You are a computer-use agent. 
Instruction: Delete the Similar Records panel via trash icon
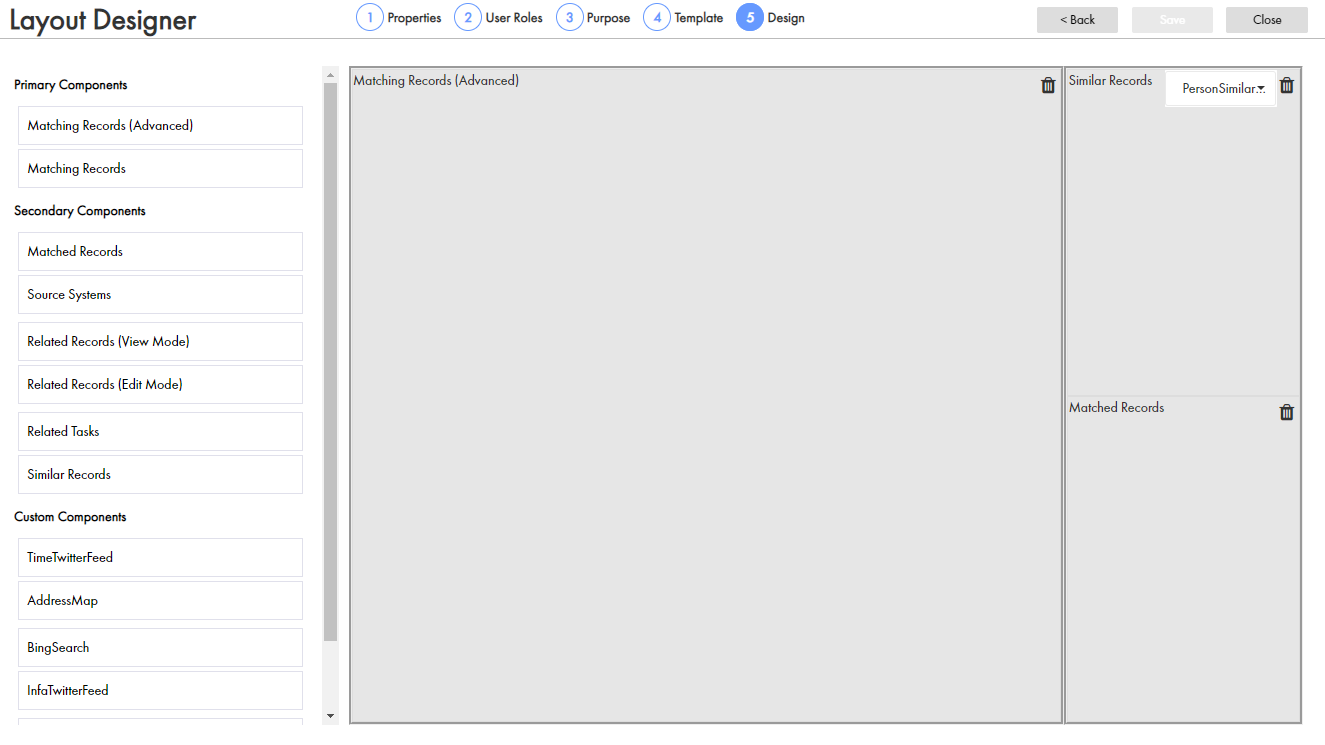pos(1287,86)
